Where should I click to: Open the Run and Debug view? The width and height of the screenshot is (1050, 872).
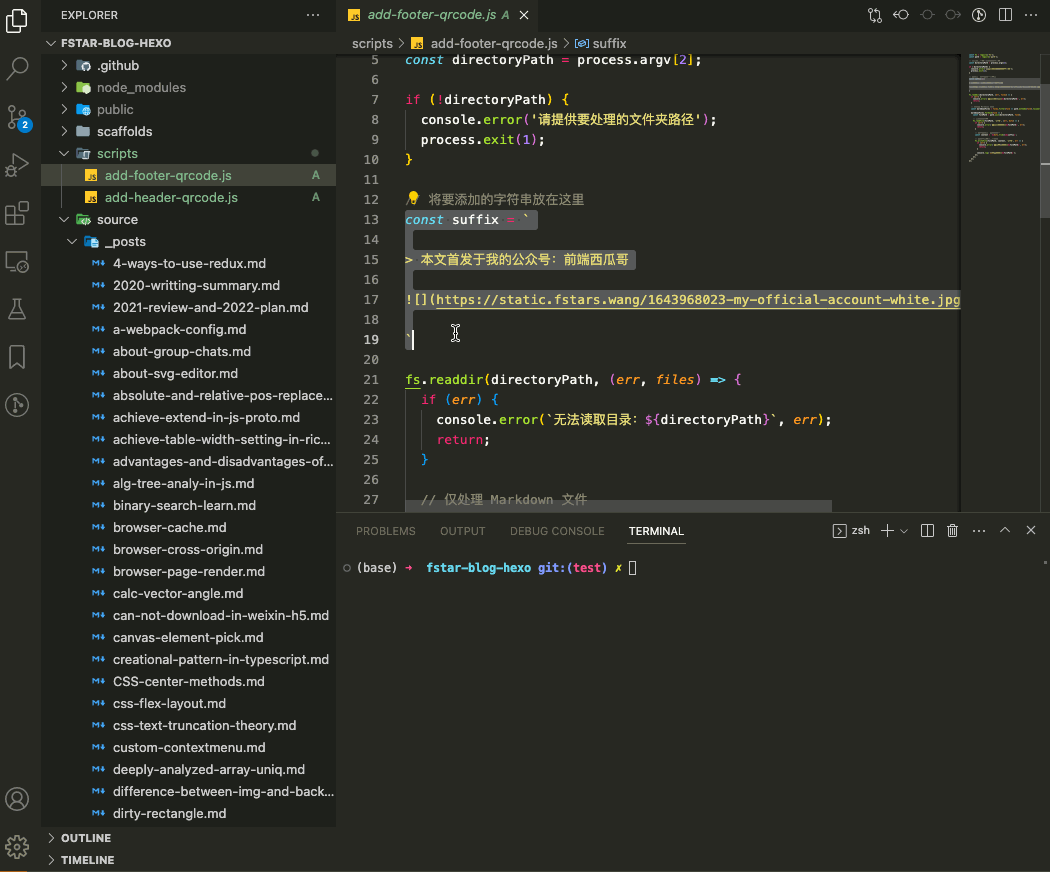17,164
